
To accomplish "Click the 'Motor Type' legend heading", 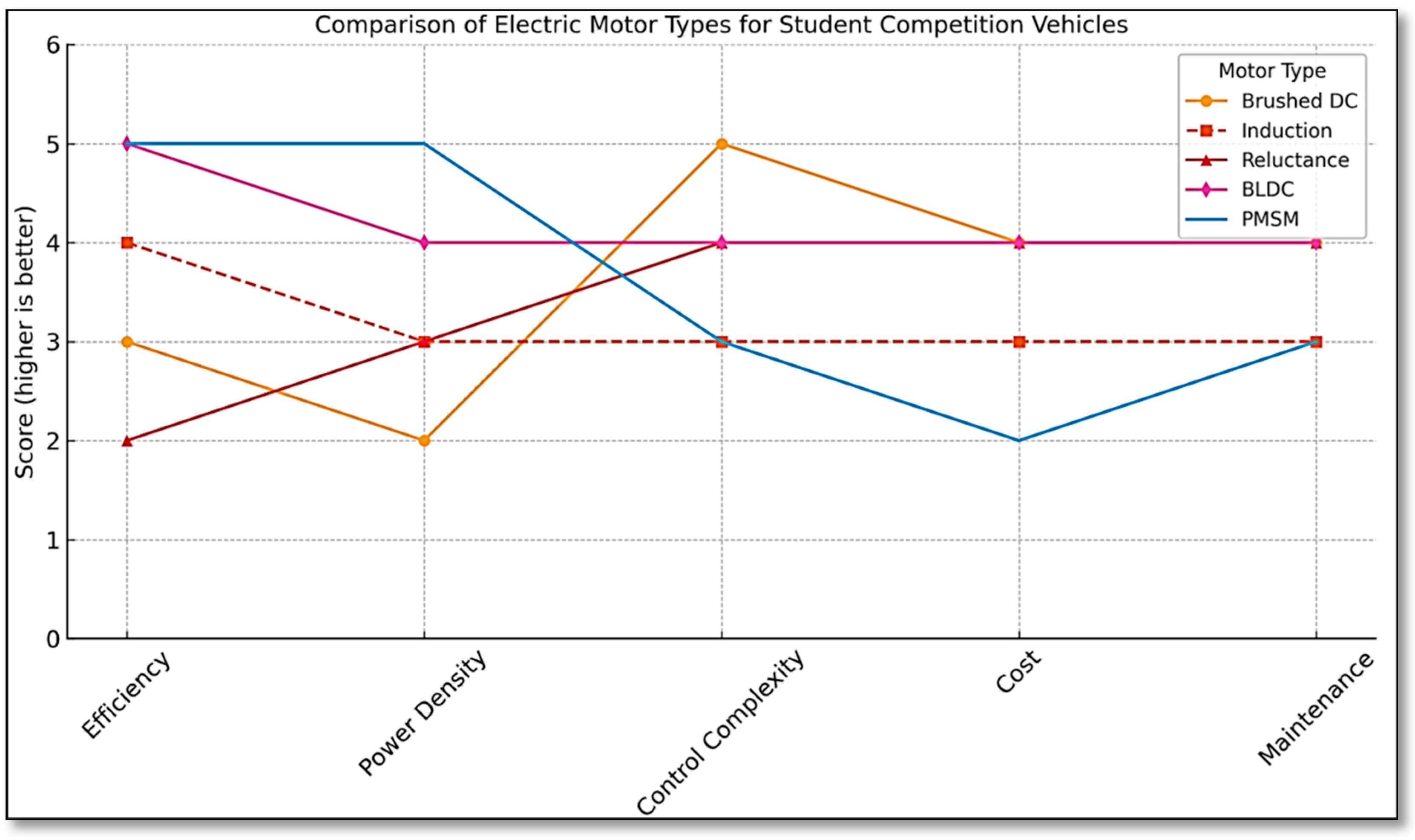I will click(x=1272, y=71).
